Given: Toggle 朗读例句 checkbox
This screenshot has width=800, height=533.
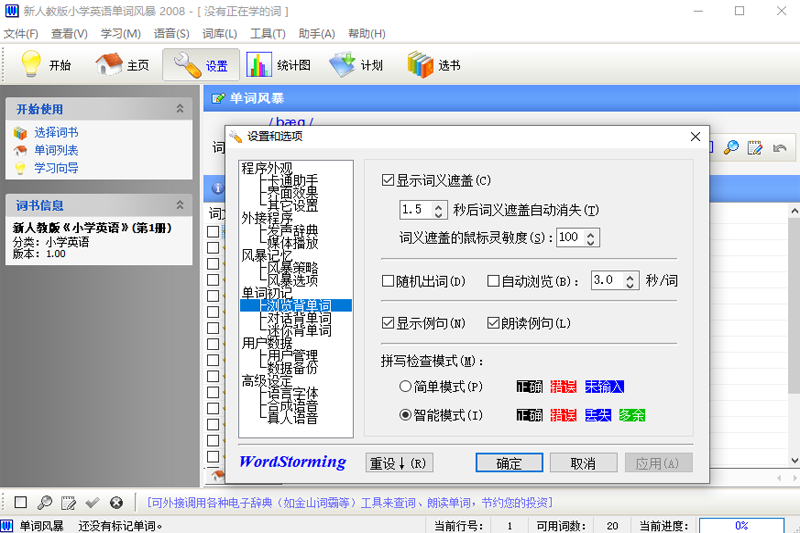Looking at the screenshot, I should tap(493, 323).
